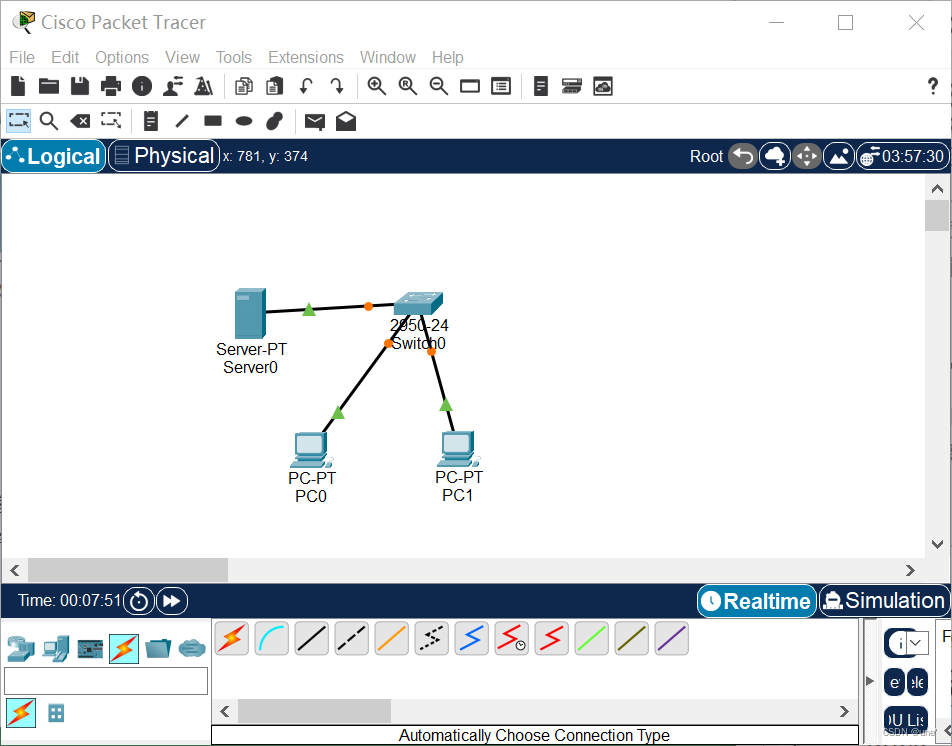Zoom out of the workspace
The image size is (952, 746).
pyautogui.click(x=439, y=86)
